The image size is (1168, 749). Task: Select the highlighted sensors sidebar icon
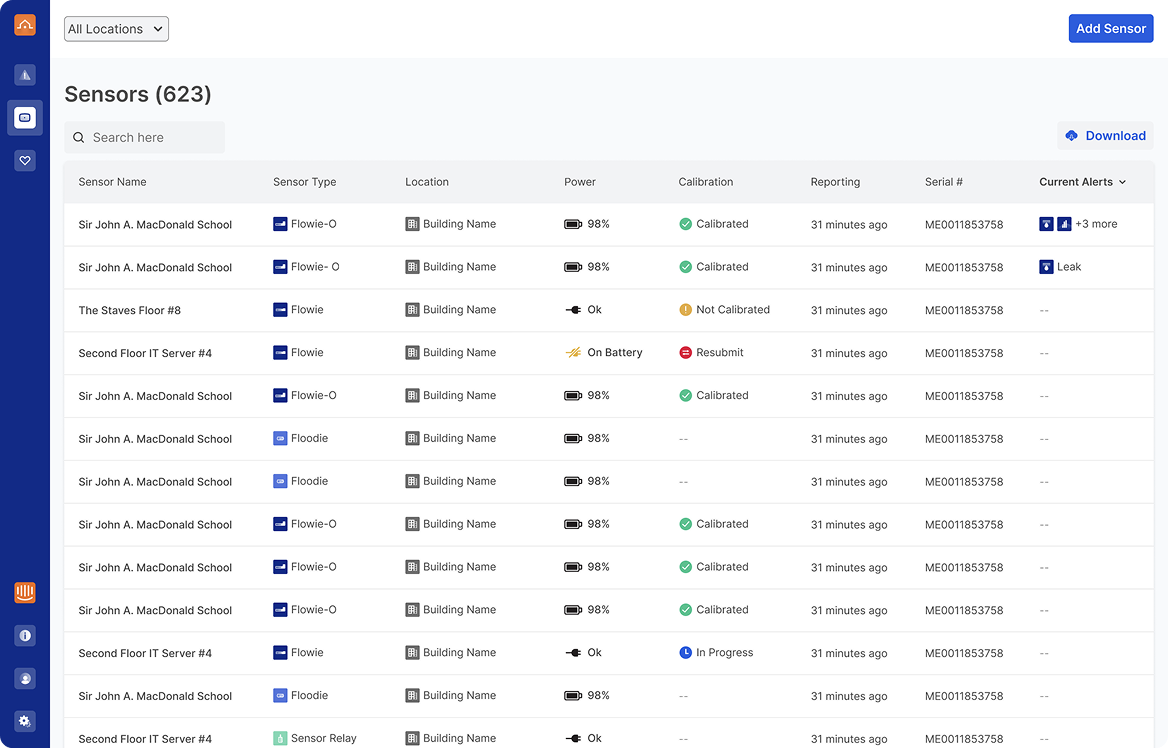[25, 118]
